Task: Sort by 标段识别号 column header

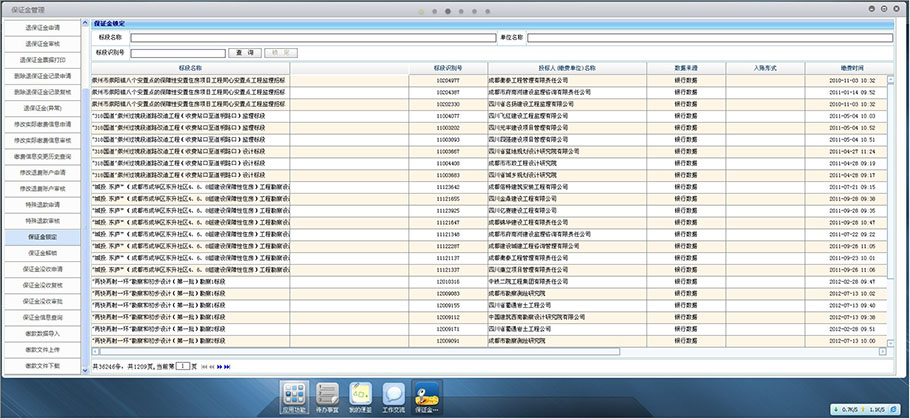Action: pyautogui.click(x=448, y=68)
